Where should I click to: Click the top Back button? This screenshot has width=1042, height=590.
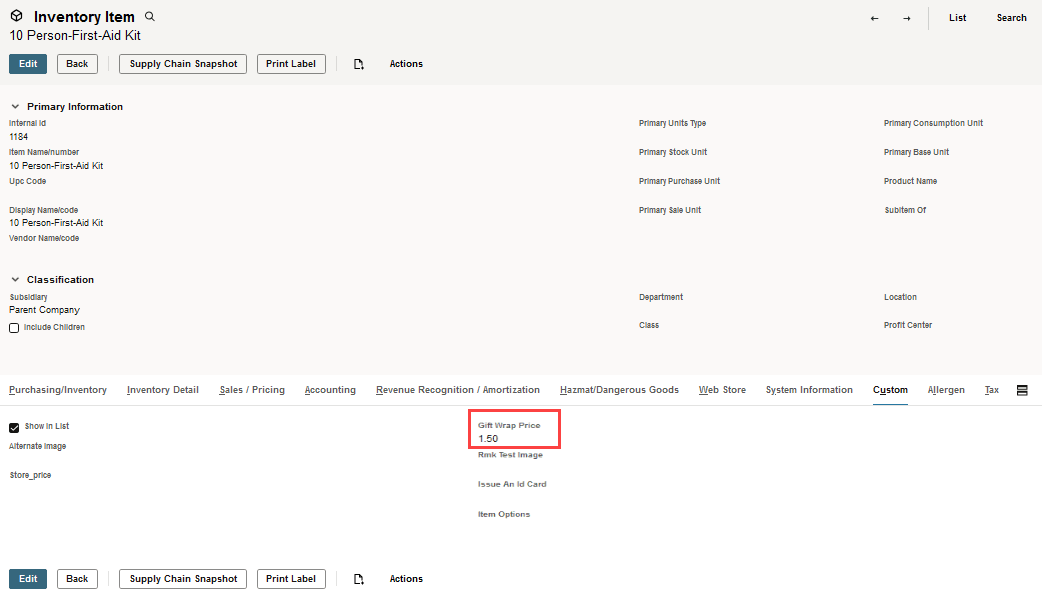pos(77,64)
